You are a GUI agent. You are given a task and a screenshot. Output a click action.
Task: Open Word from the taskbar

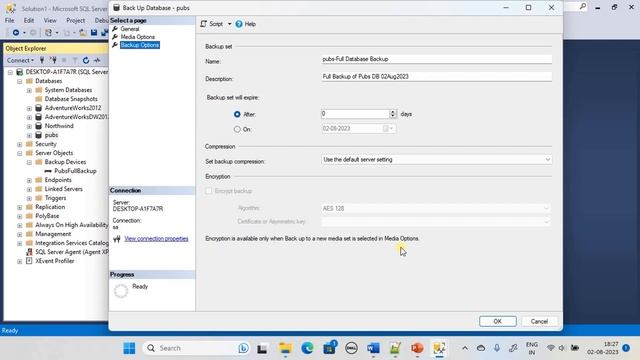click(373, 348)
